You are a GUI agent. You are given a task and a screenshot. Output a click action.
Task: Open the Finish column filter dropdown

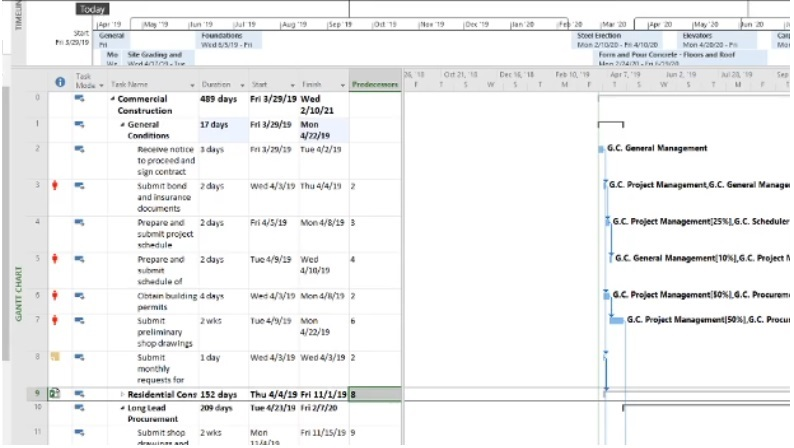(341, 85)
